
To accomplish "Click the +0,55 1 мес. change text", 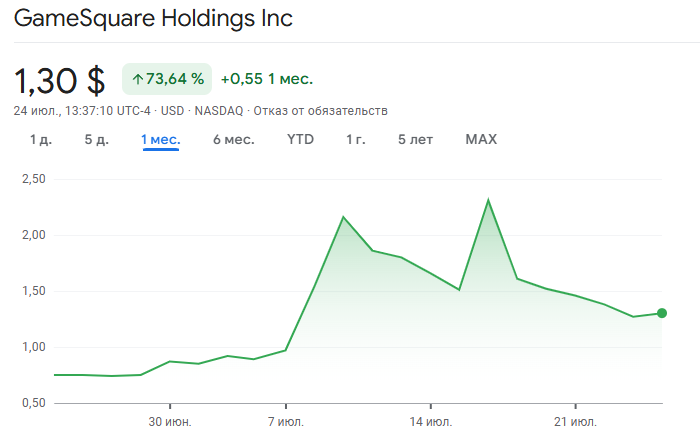I will [267, 79].
